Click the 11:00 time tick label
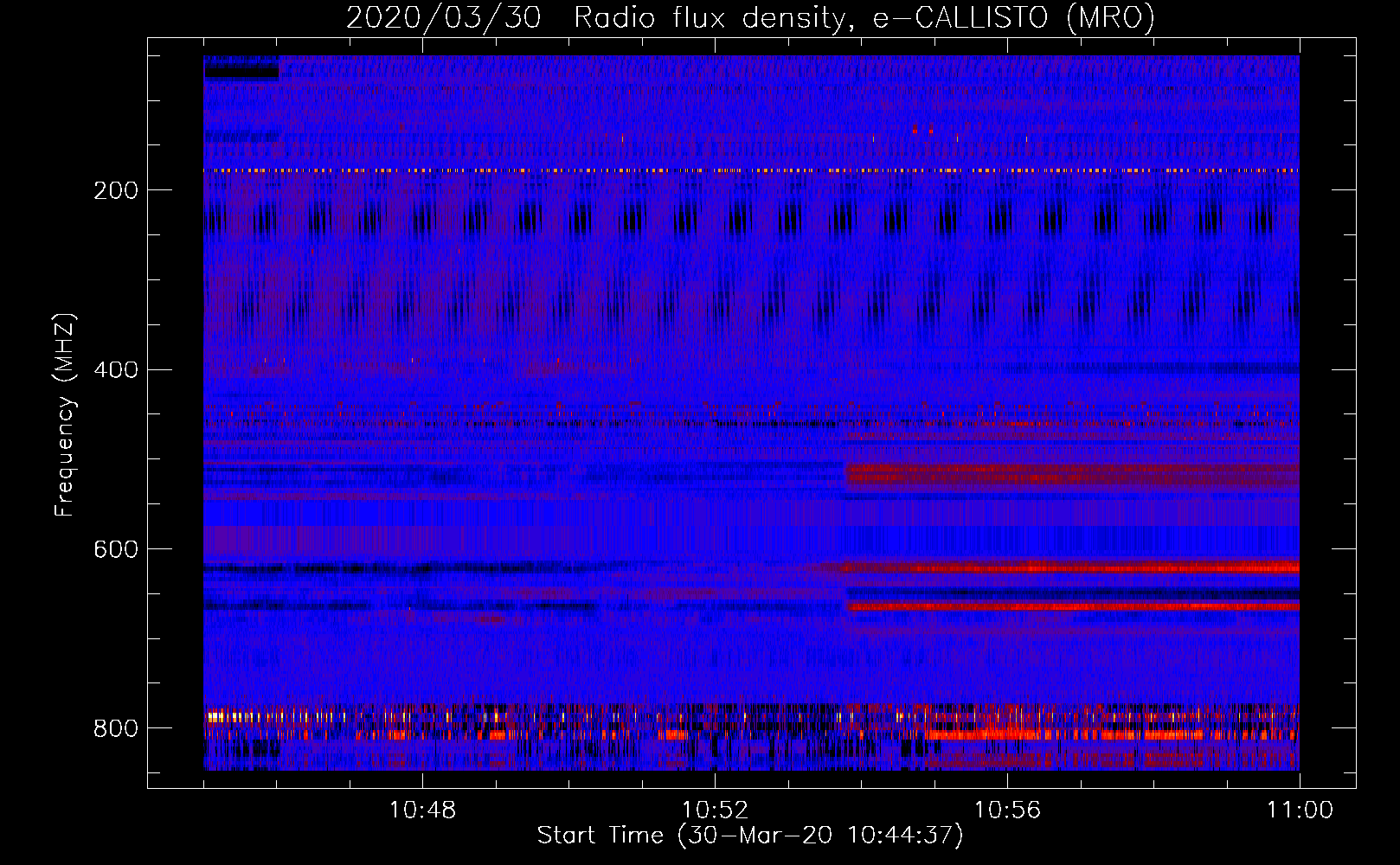 (1300, 811)
